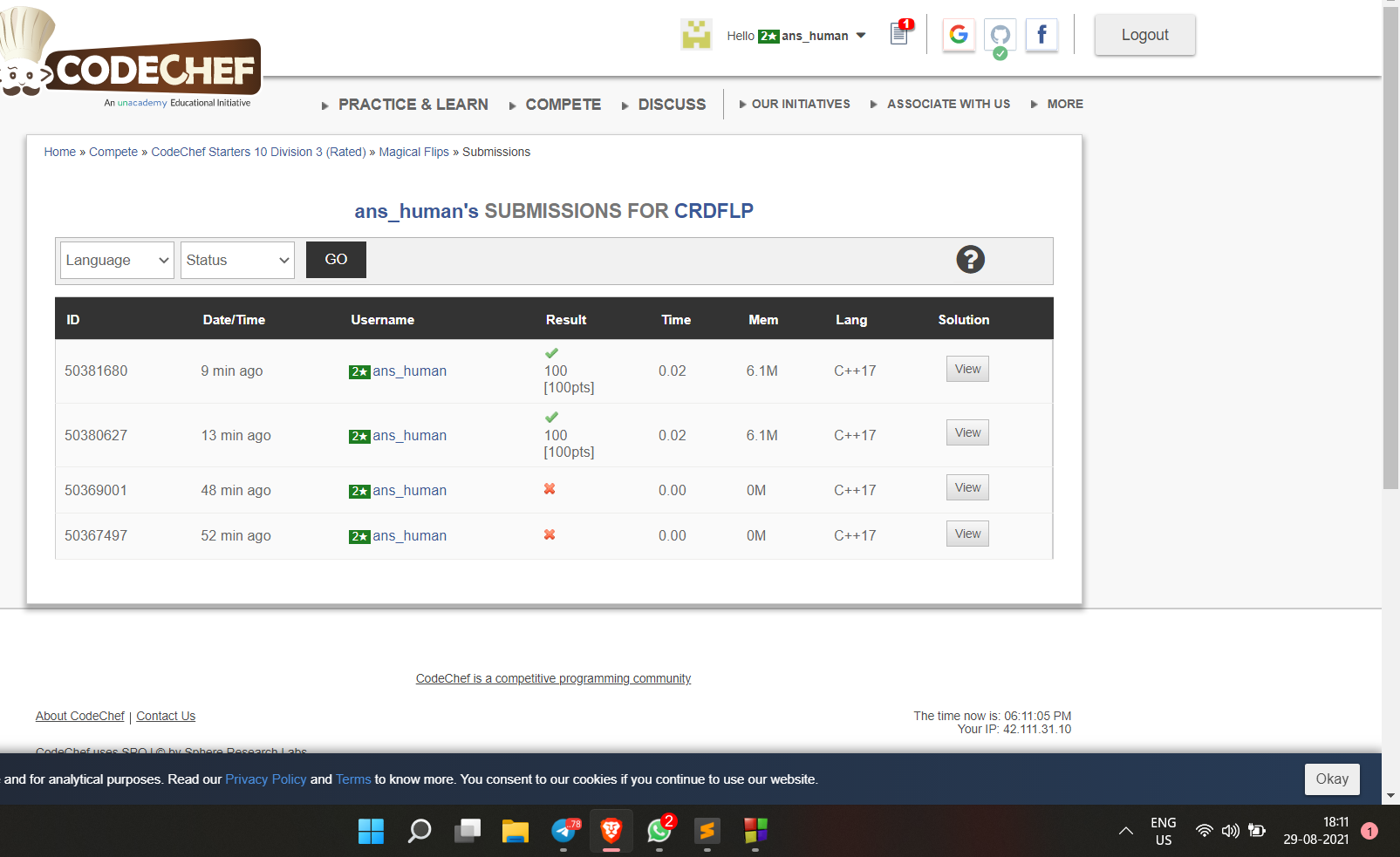Open the help question mark icon
This screenshot has width=1400, height=857.
tap(970, 260)
